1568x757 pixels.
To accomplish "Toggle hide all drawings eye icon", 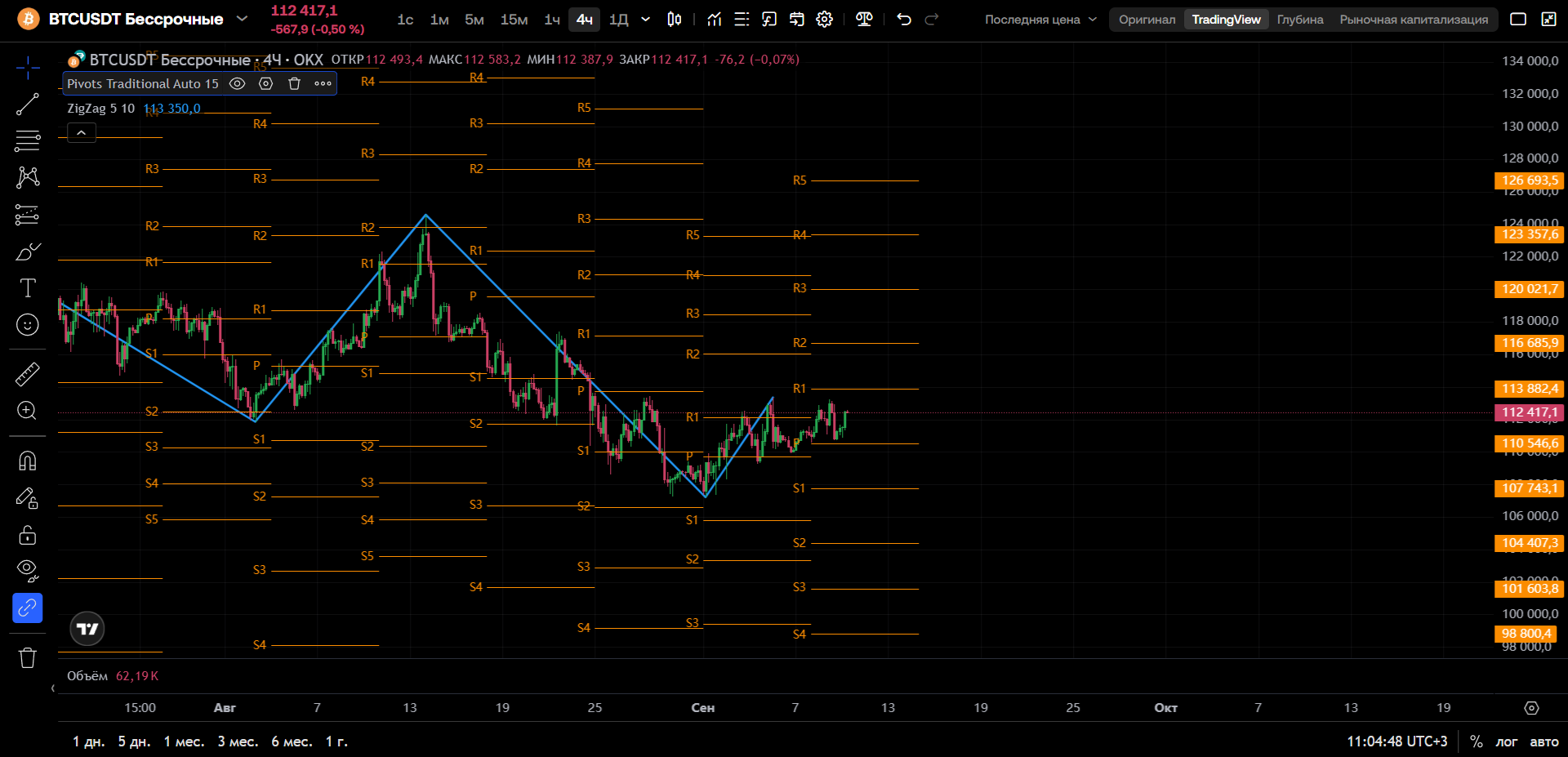I will point(28,571).
